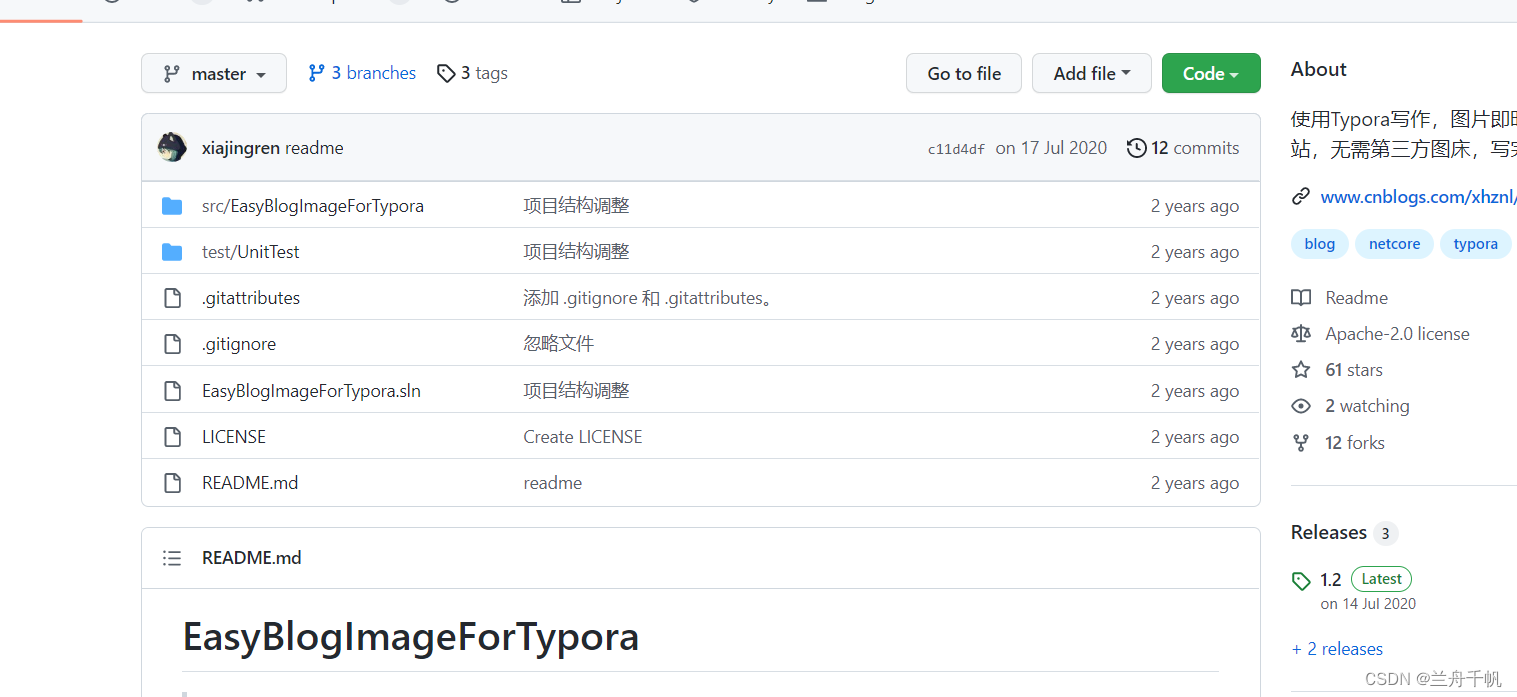The width and height of the screenshot is (1517, 697).
Task: Click file icon beside .gitignore
Action: [172, 344]
